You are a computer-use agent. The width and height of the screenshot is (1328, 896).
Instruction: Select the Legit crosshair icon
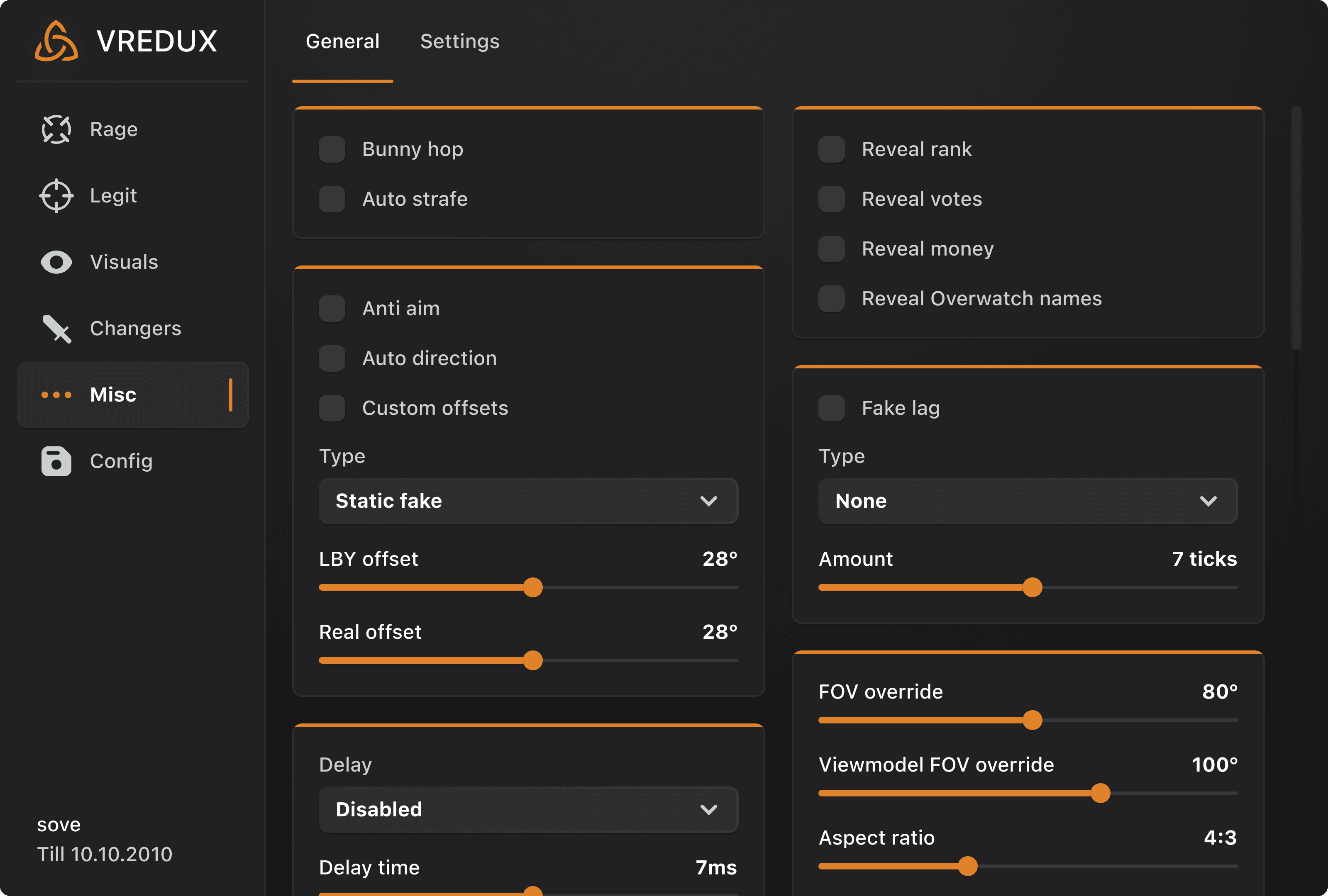click(56, 196)
